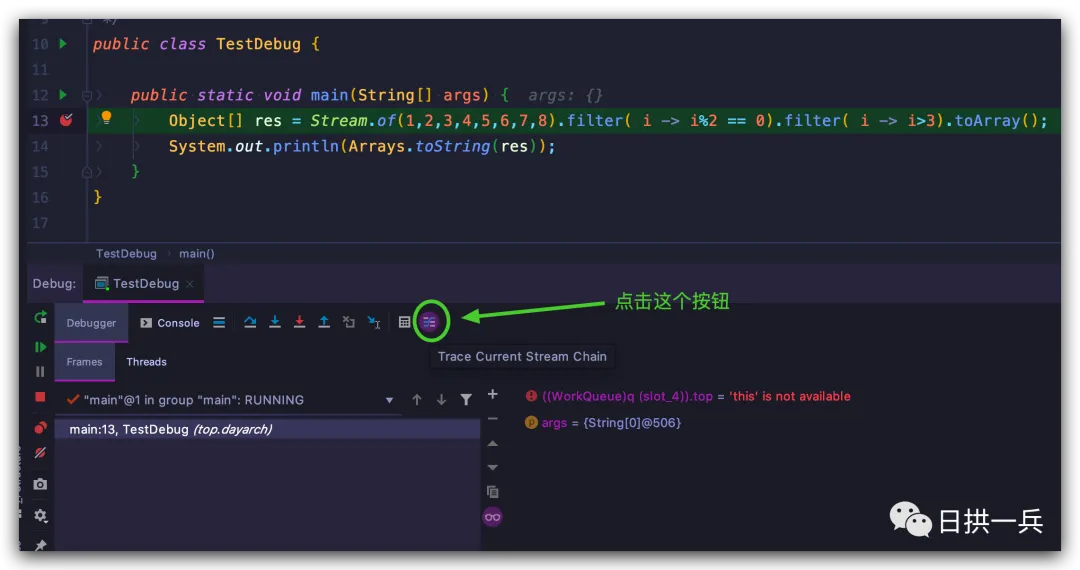Click the toArray() call on line 13
This screenshot has width=1080, height=570.
click(995, 120)
